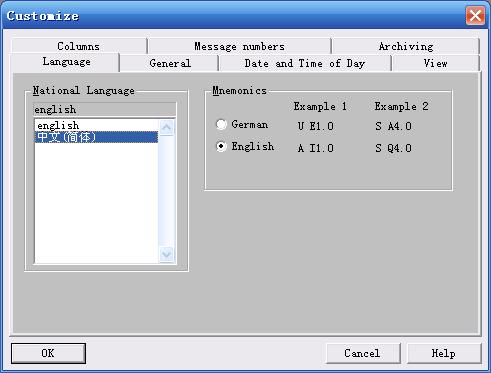The height and width of the screenshot is (373, 491).
Task: Open Help for this dialog
Action: click(444, 353)
